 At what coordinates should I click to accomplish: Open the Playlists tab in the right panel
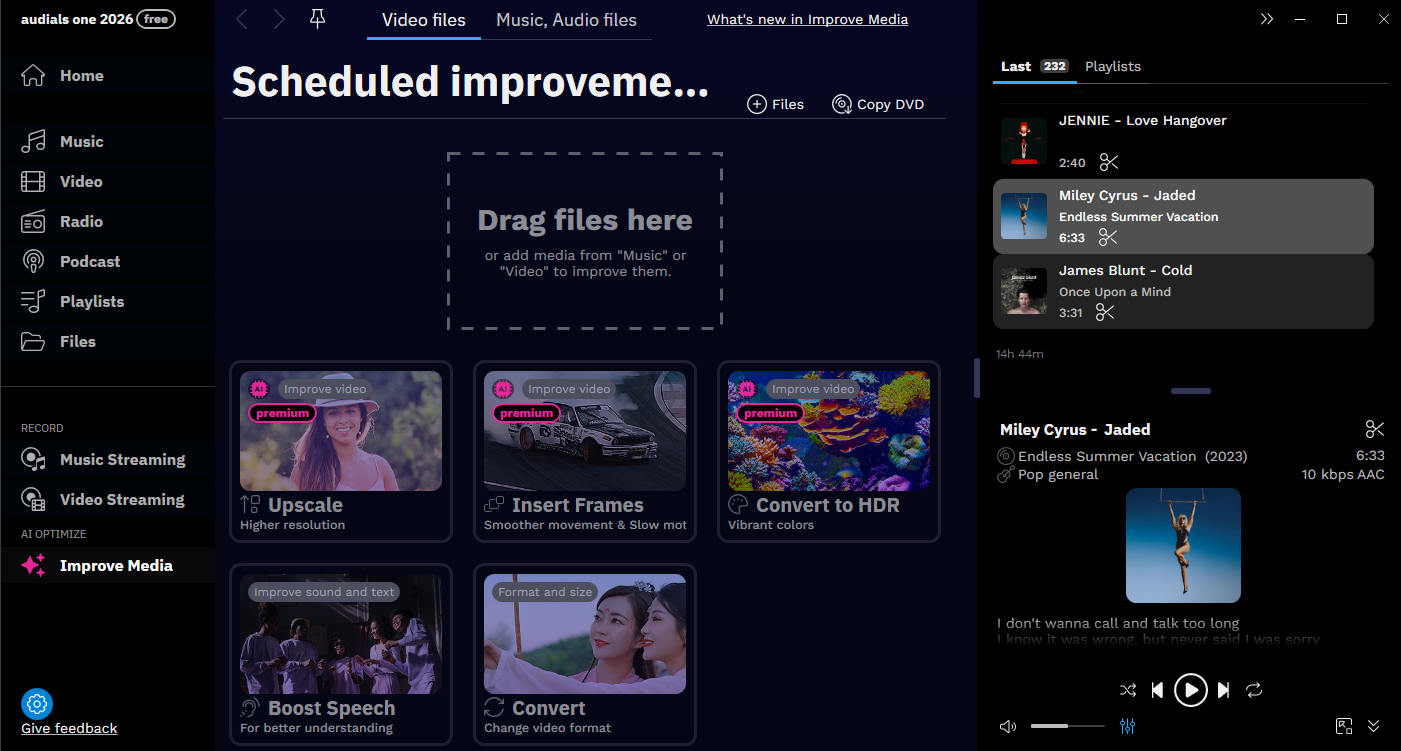tap(1112, 66)
